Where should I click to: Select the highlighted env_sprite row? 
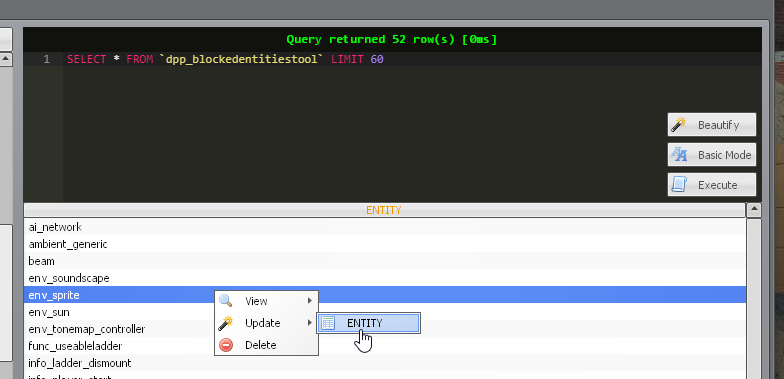click(385, 295)
